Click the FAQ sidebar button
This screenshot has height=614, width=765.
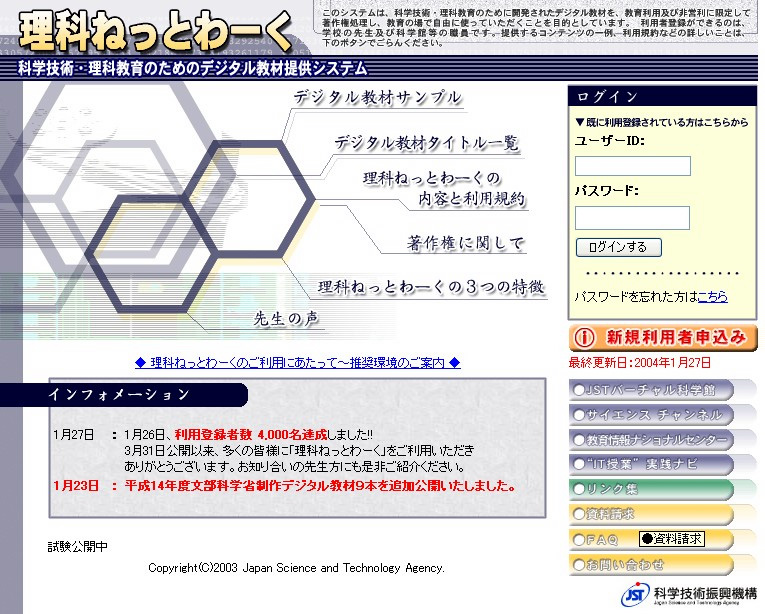(600, 539)
